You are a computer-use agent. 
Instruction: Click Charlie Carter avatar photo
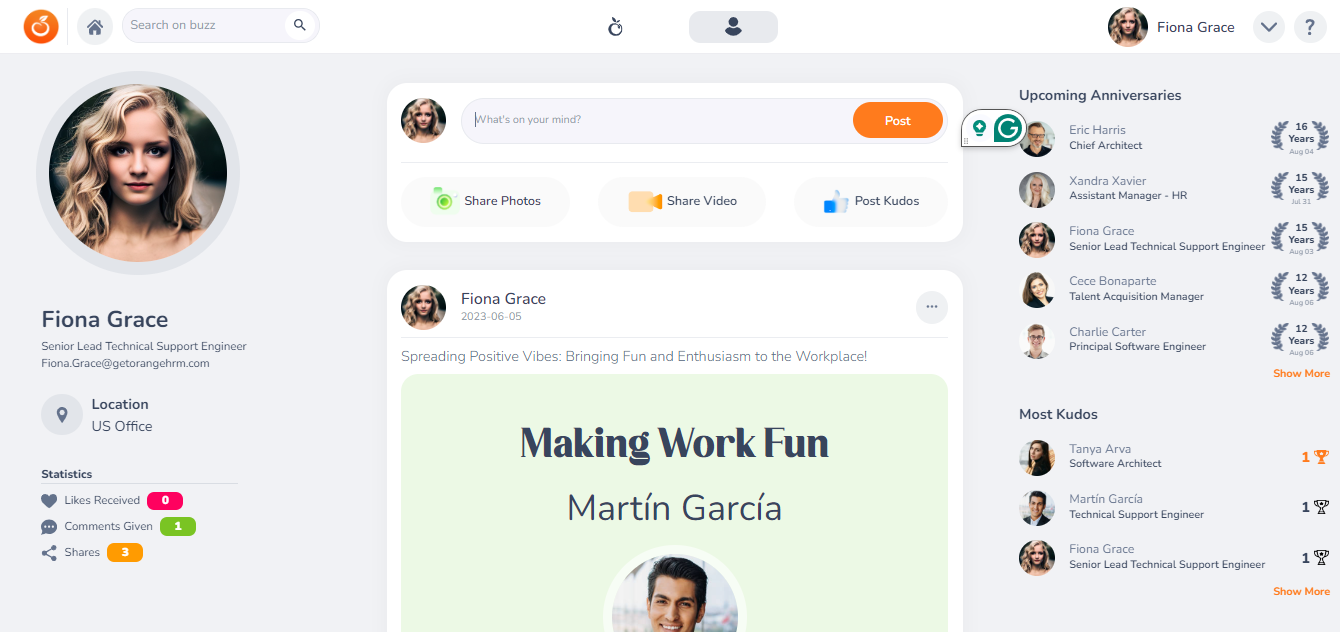(1037, 340)
